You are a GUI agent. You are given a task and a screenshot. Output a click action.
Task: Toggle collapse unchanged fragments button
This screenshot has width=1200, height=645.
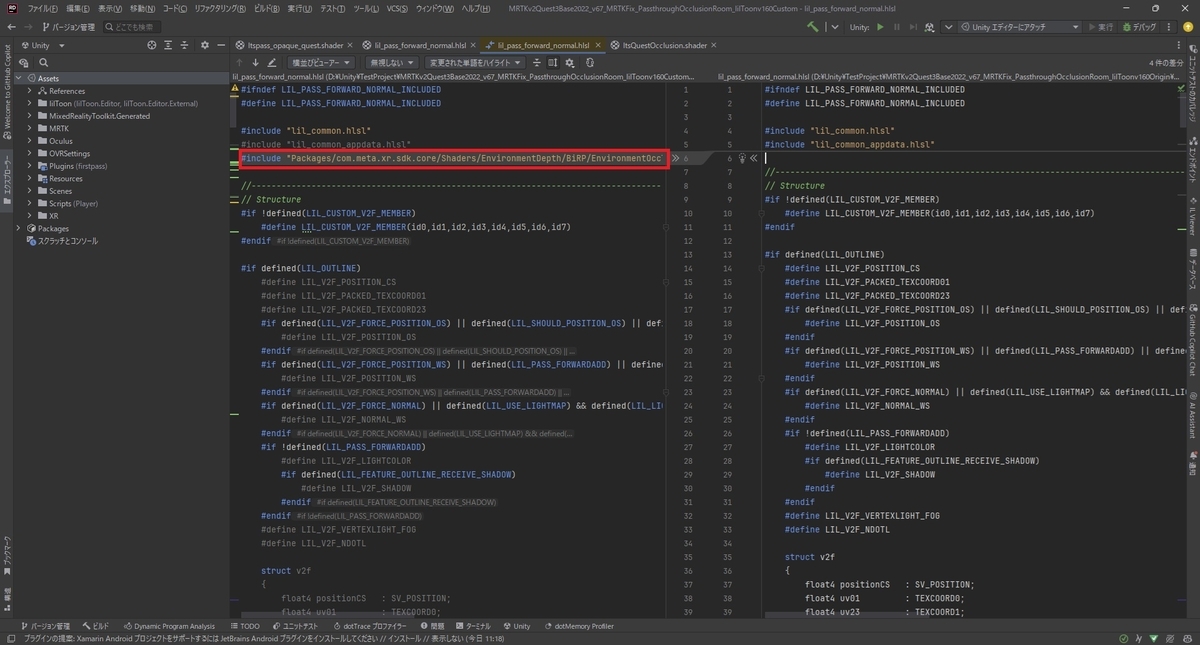[537, 62]
